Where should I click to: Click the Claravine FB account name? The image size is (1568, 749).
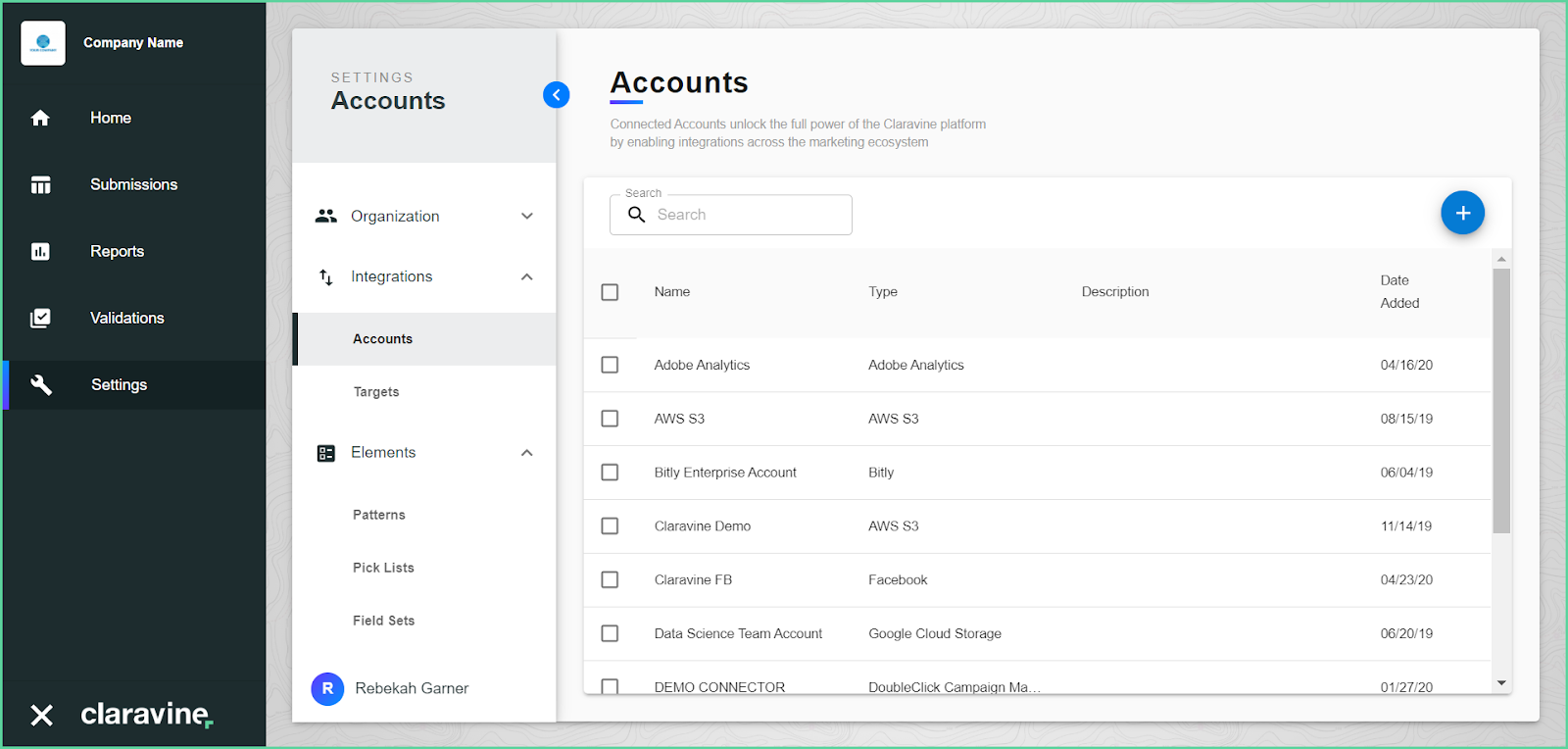[x=693, y=580]
